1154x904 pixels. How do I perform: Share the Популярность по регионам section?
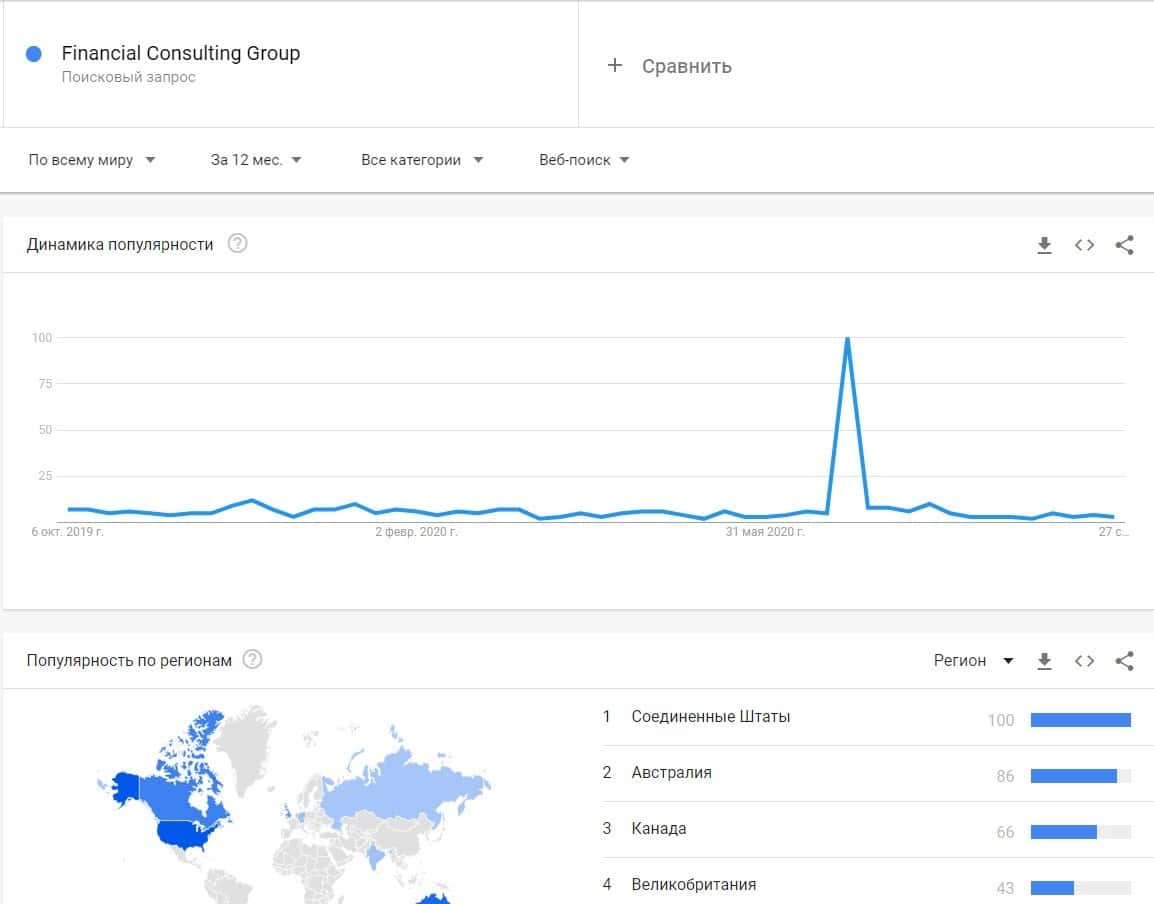[1124, 661]
